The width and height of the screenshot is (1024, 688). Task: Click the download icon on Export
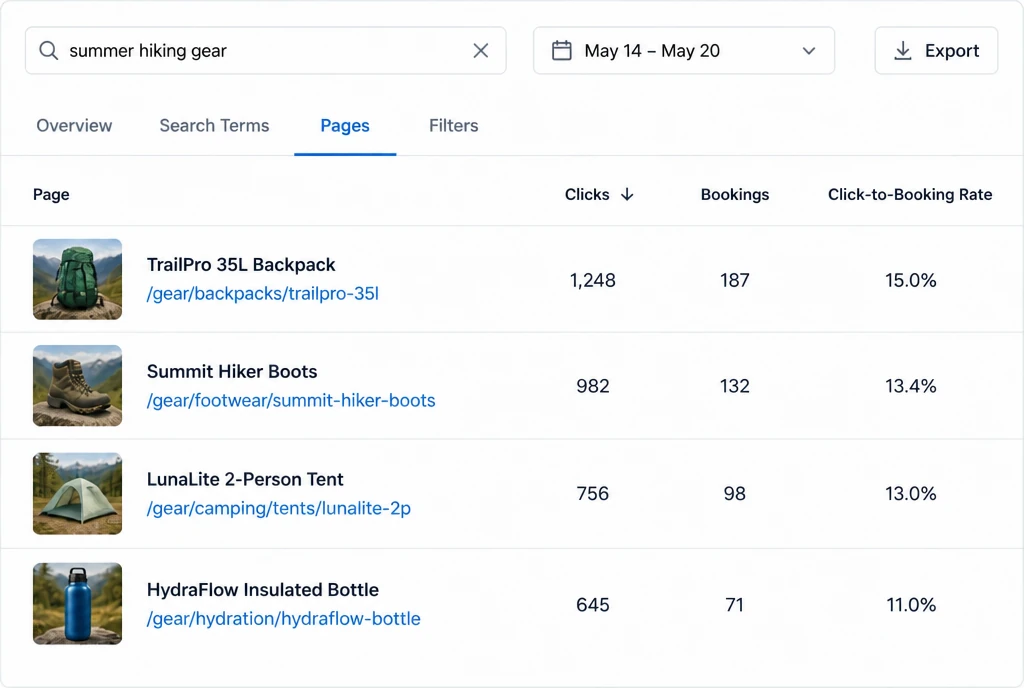click(x=903, y=50)
